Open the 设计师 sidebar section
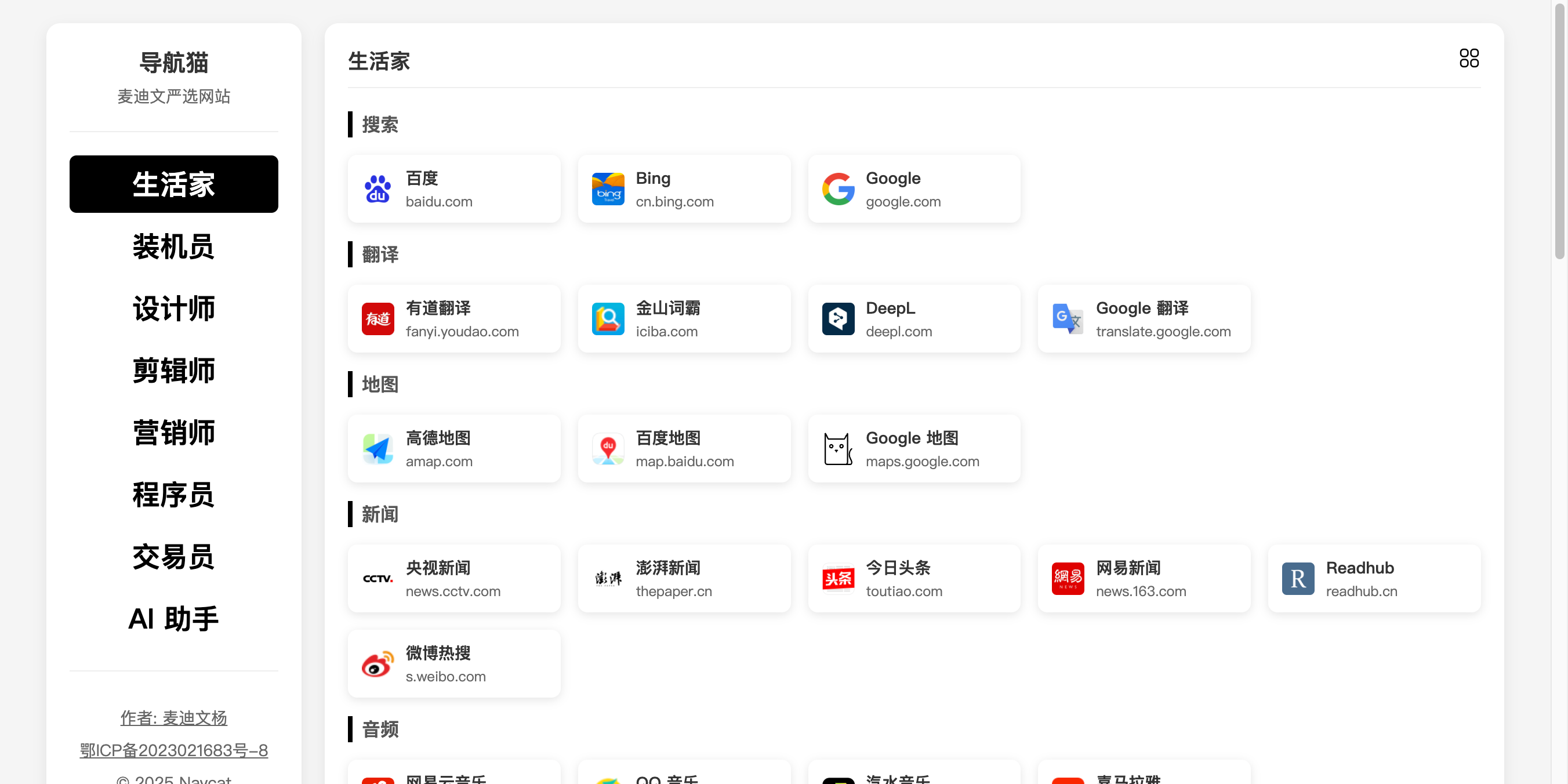This screenshot has height=784, width=1568. (173, 308)
